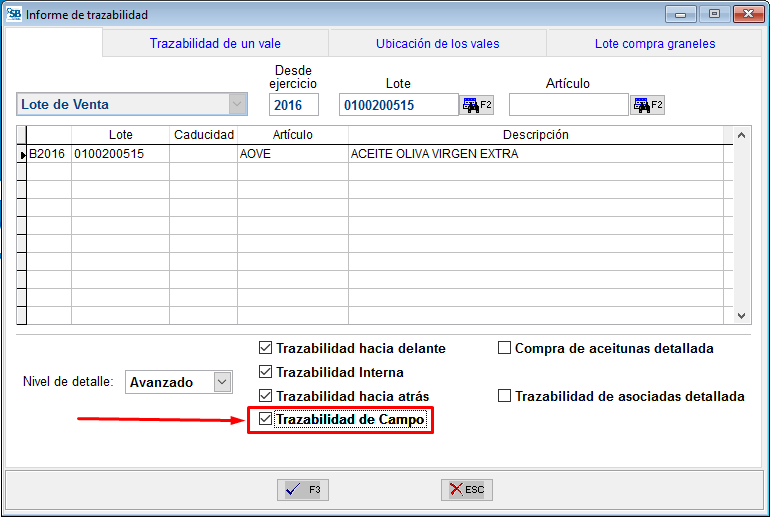Toggle Trazabilidad hacia atrás checkbox
Image resolution: width=772 pixels, height=518 pixels.
point(265,397)
